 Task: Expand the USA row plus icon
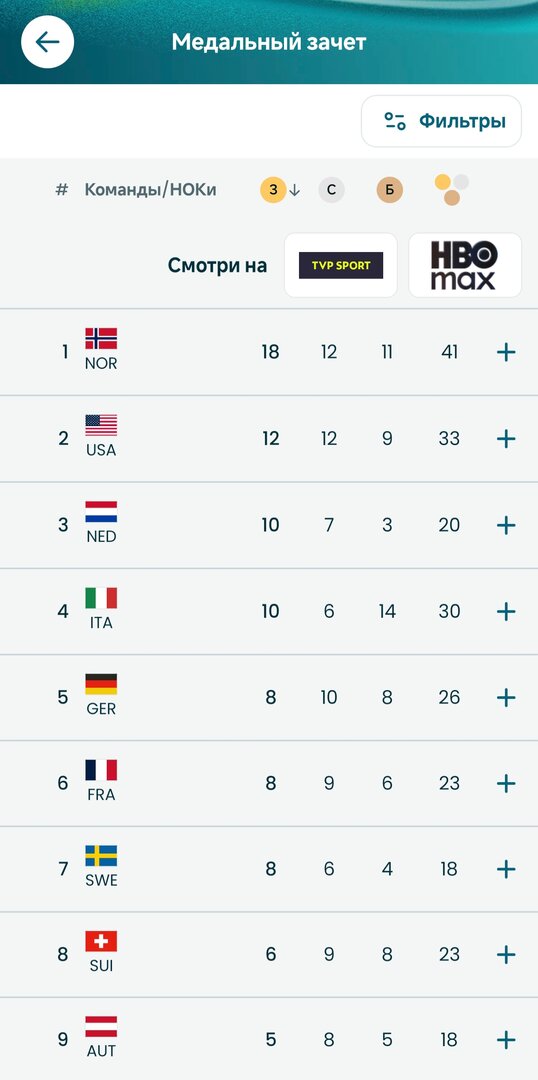(x=506, y=439)
